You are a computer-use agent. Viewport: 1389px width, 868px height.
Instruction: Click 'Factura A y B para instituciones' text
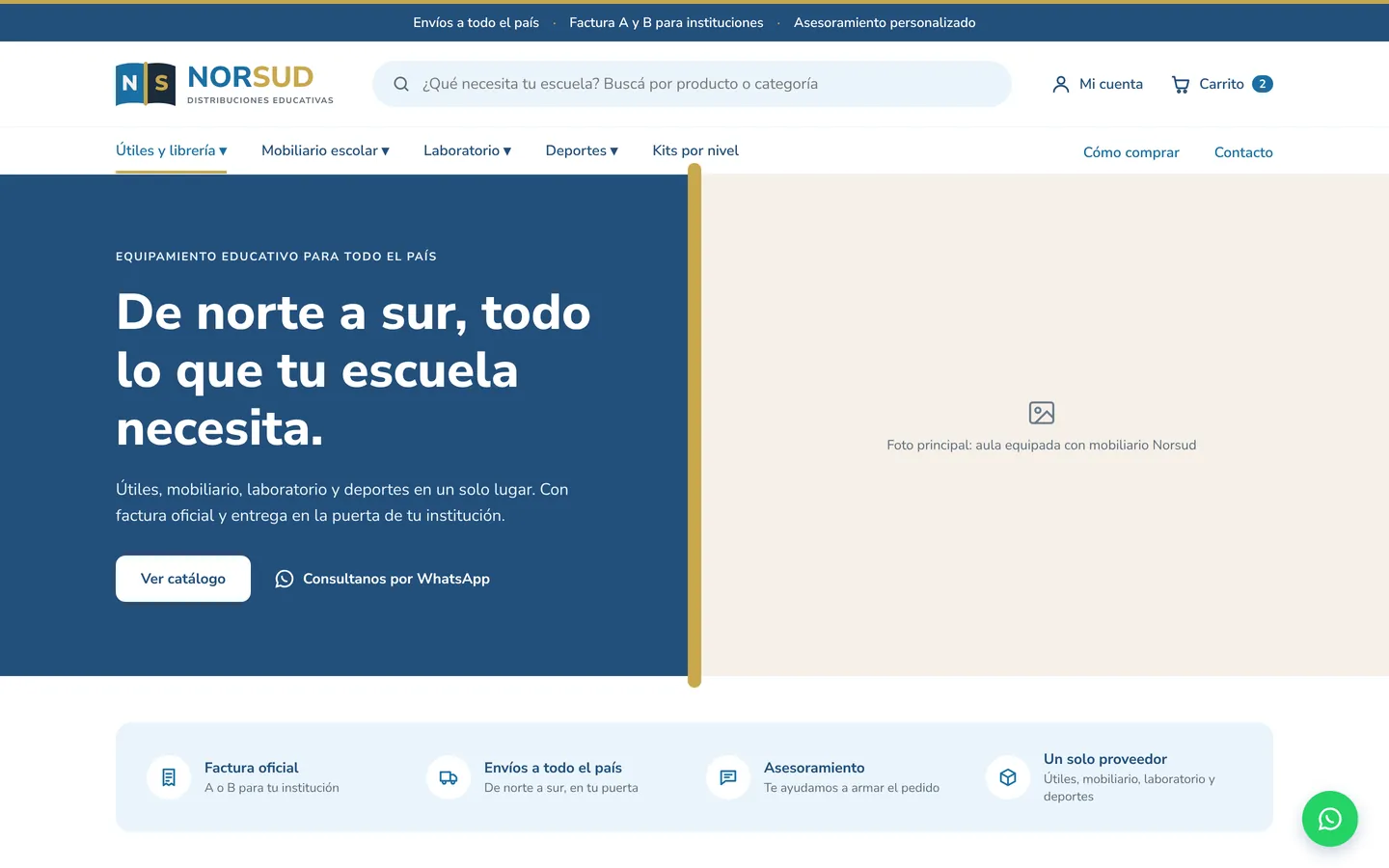667,22
